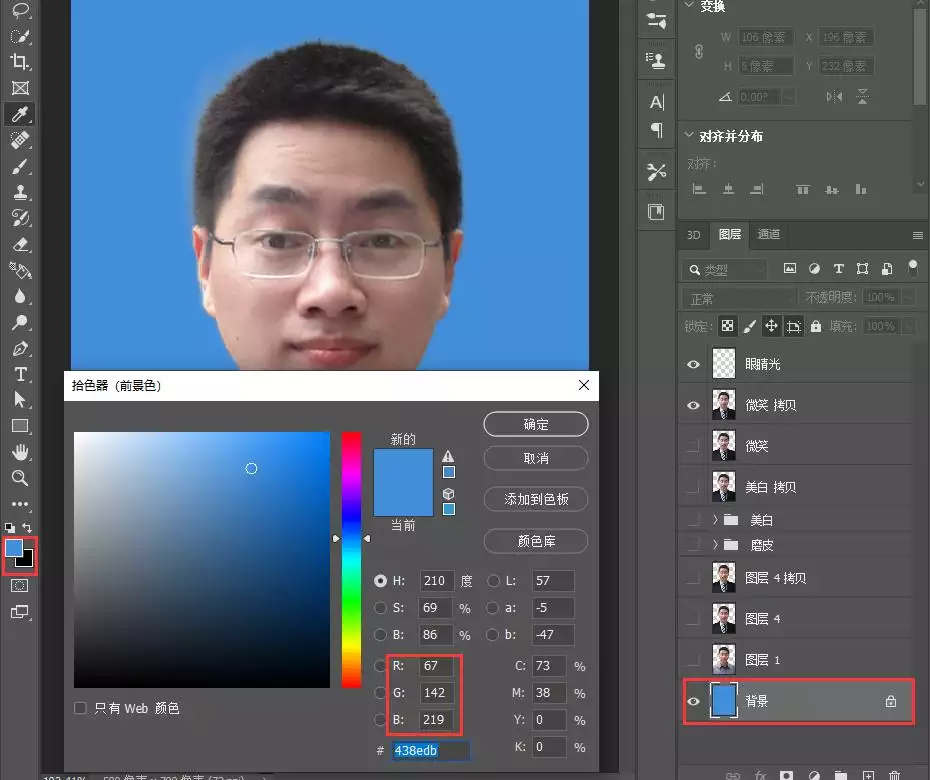930x780 pixels.
Task: Select the G green radio button
Action: (x=380, y=692)
